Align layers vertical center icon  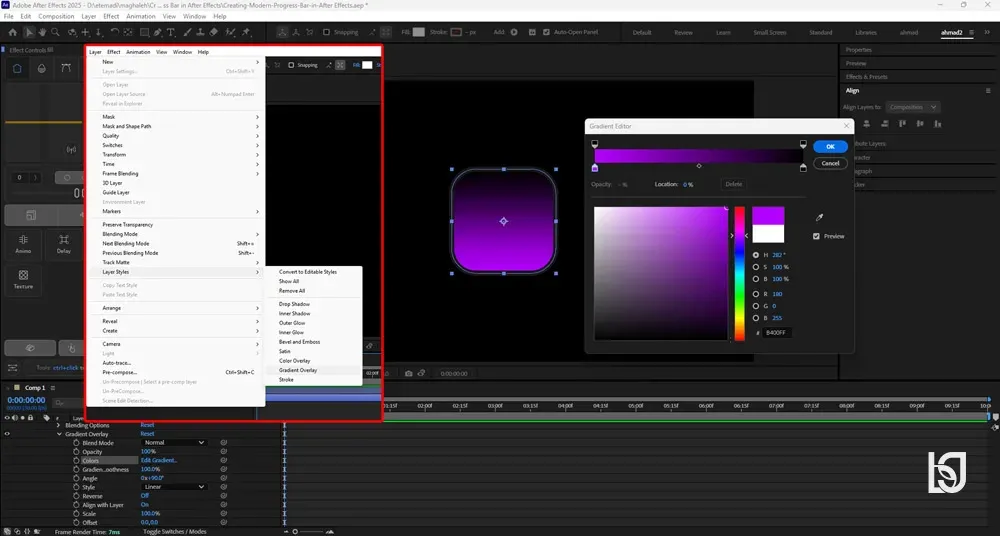coord(919,124)
